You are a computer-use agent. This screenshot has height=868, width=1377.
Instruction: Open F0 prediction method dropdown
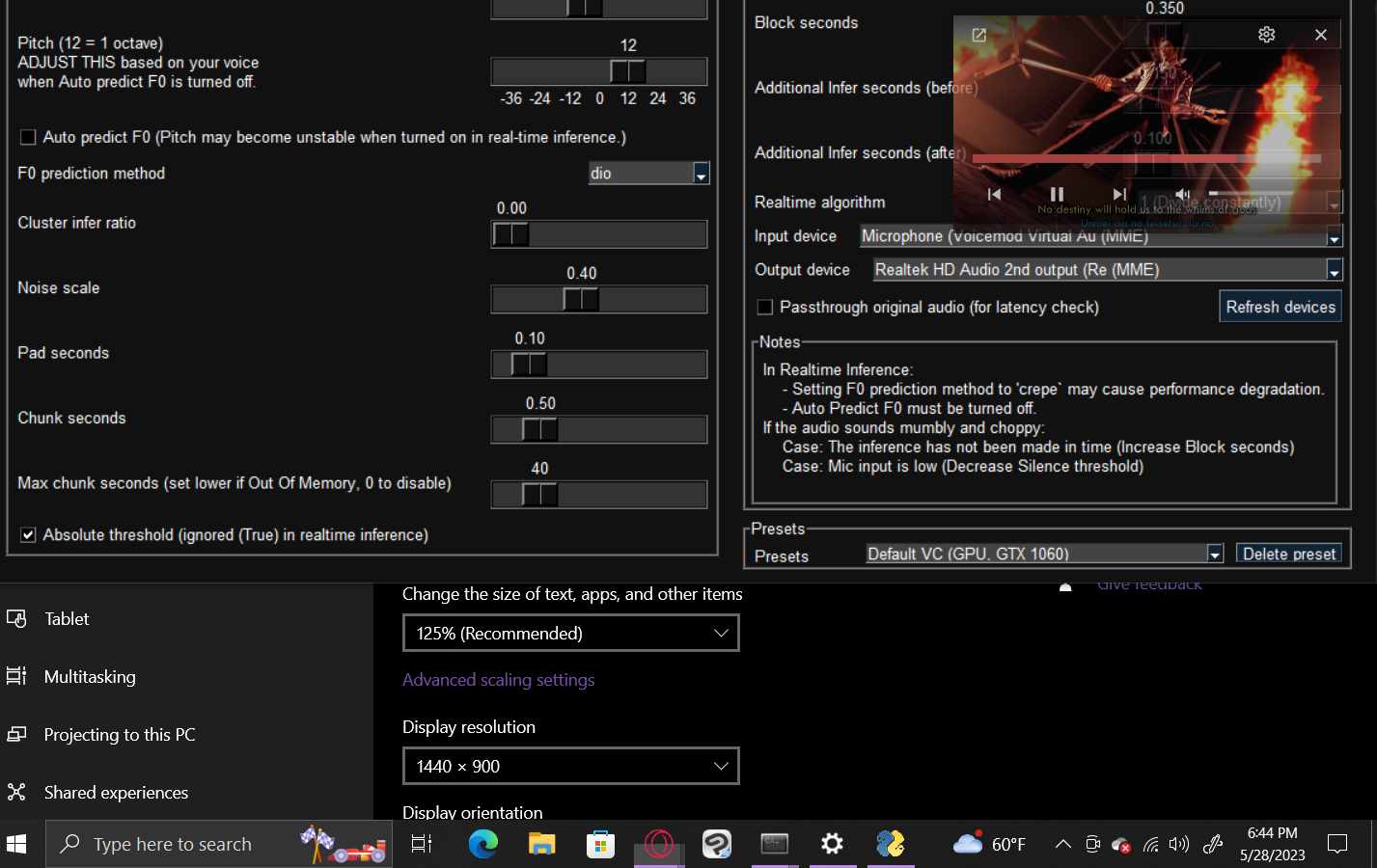click(648, 173)
